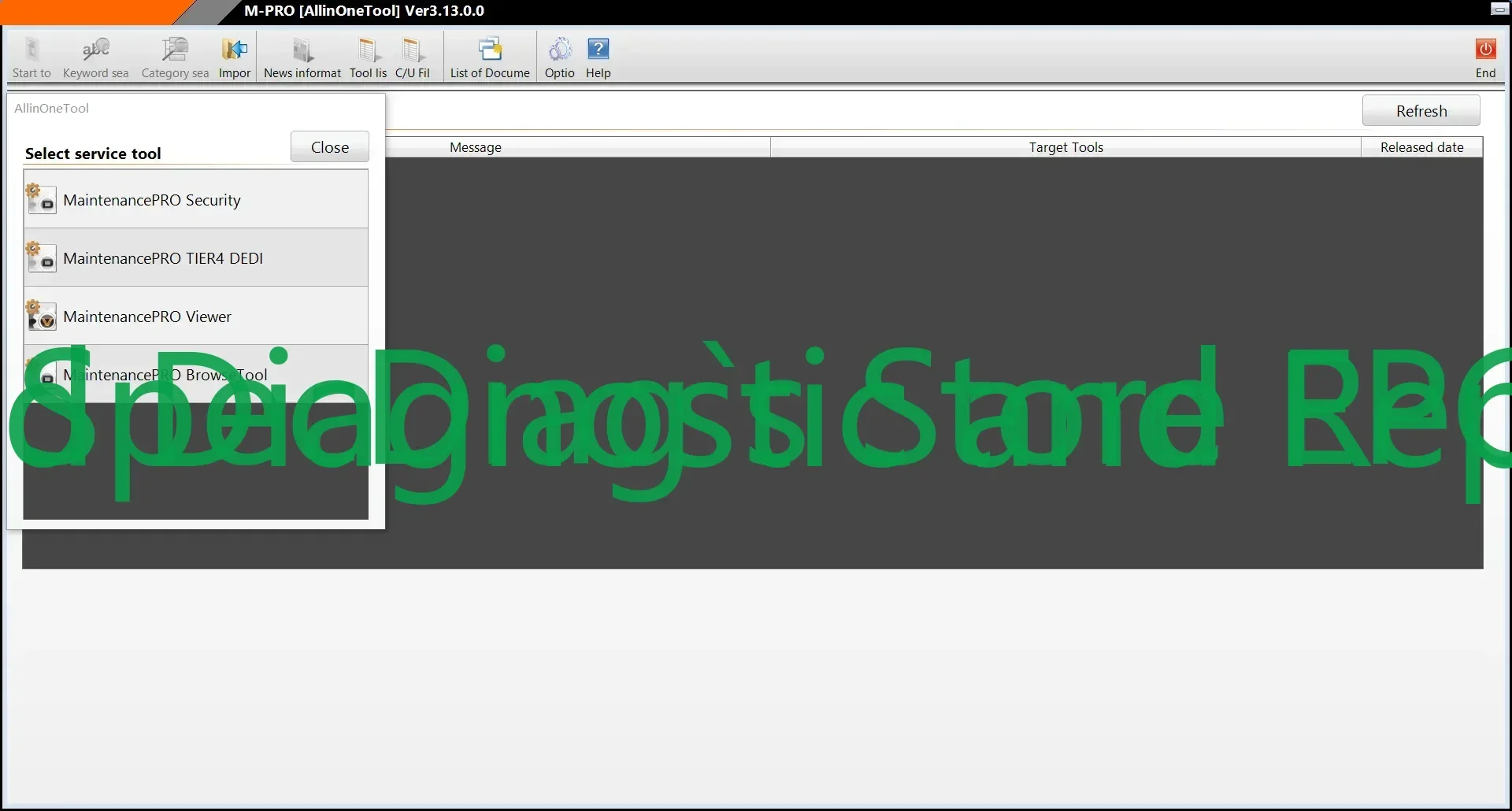Sort by the Target Tools column header

pos(1066,147)
